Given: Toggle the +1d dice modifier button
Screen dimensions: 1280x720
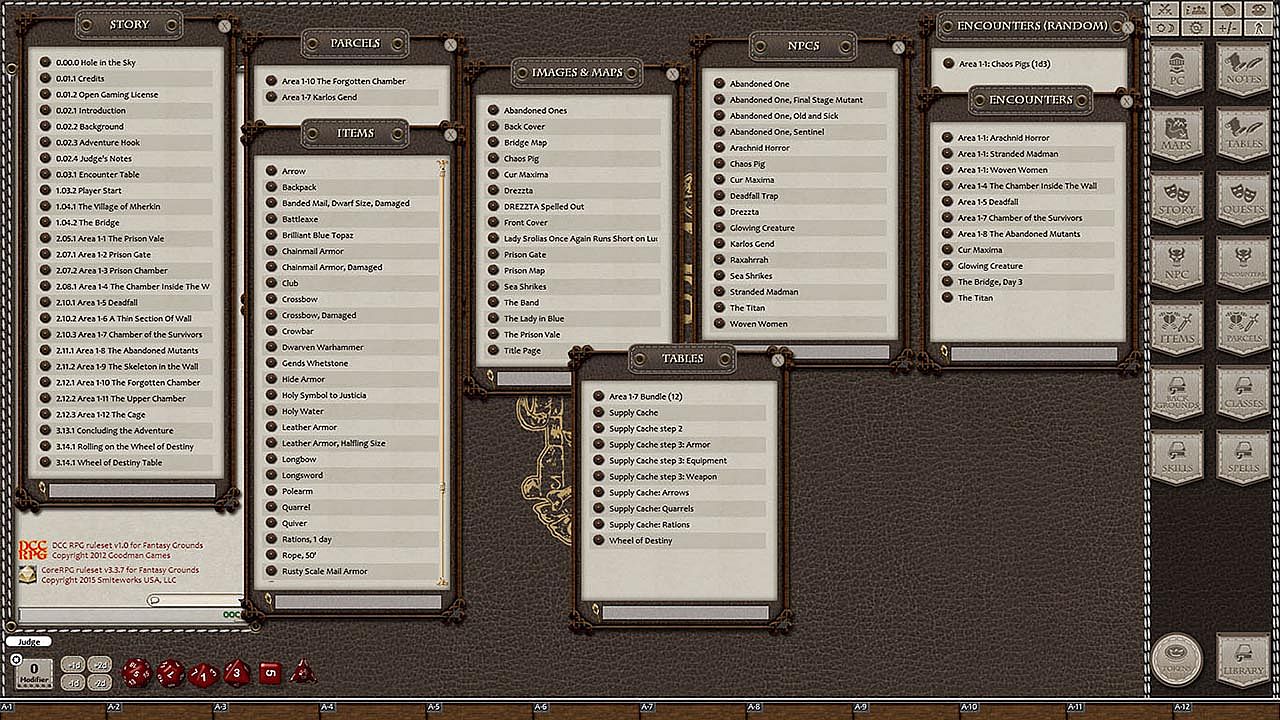Looking at the screenshot, I should [73, 665].
